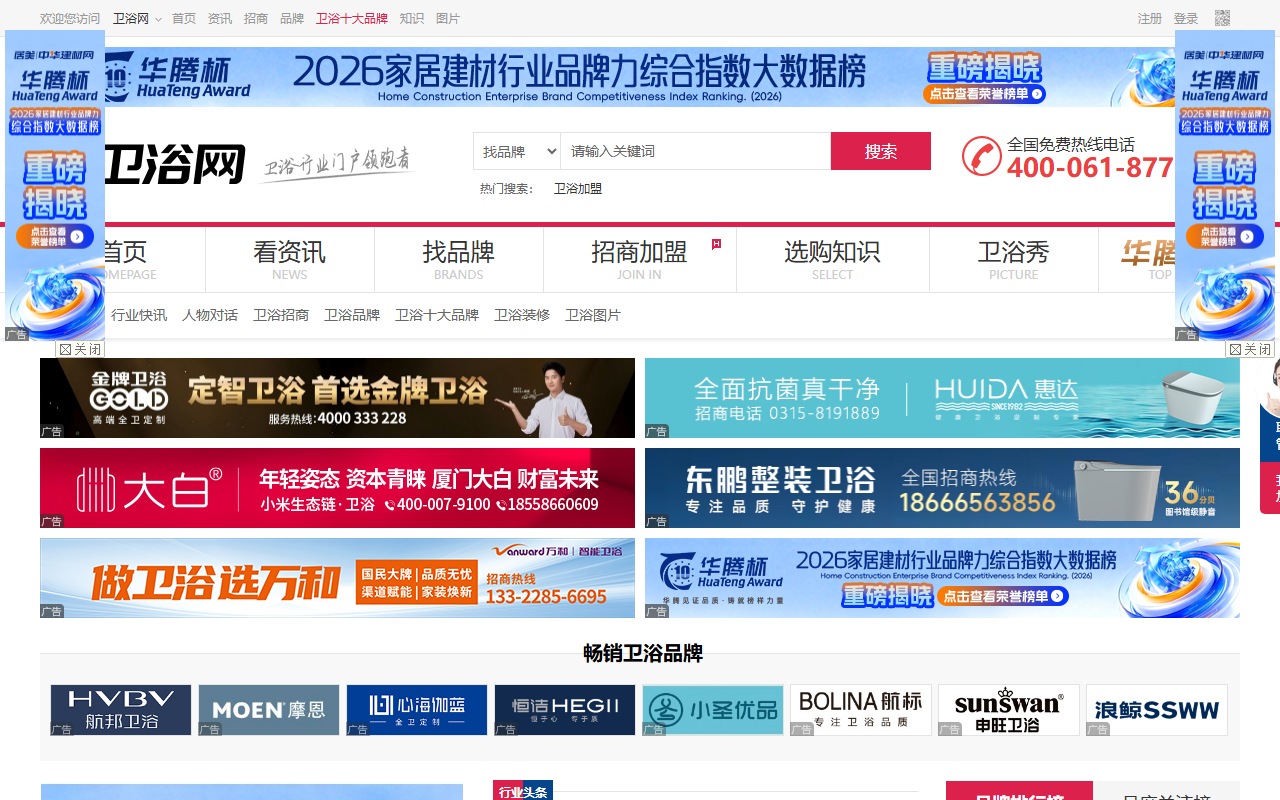The width and height of the screenshot is (1280, 800).
Task: Open the 找品牌 search category dropdown
Action: point(517,151)
